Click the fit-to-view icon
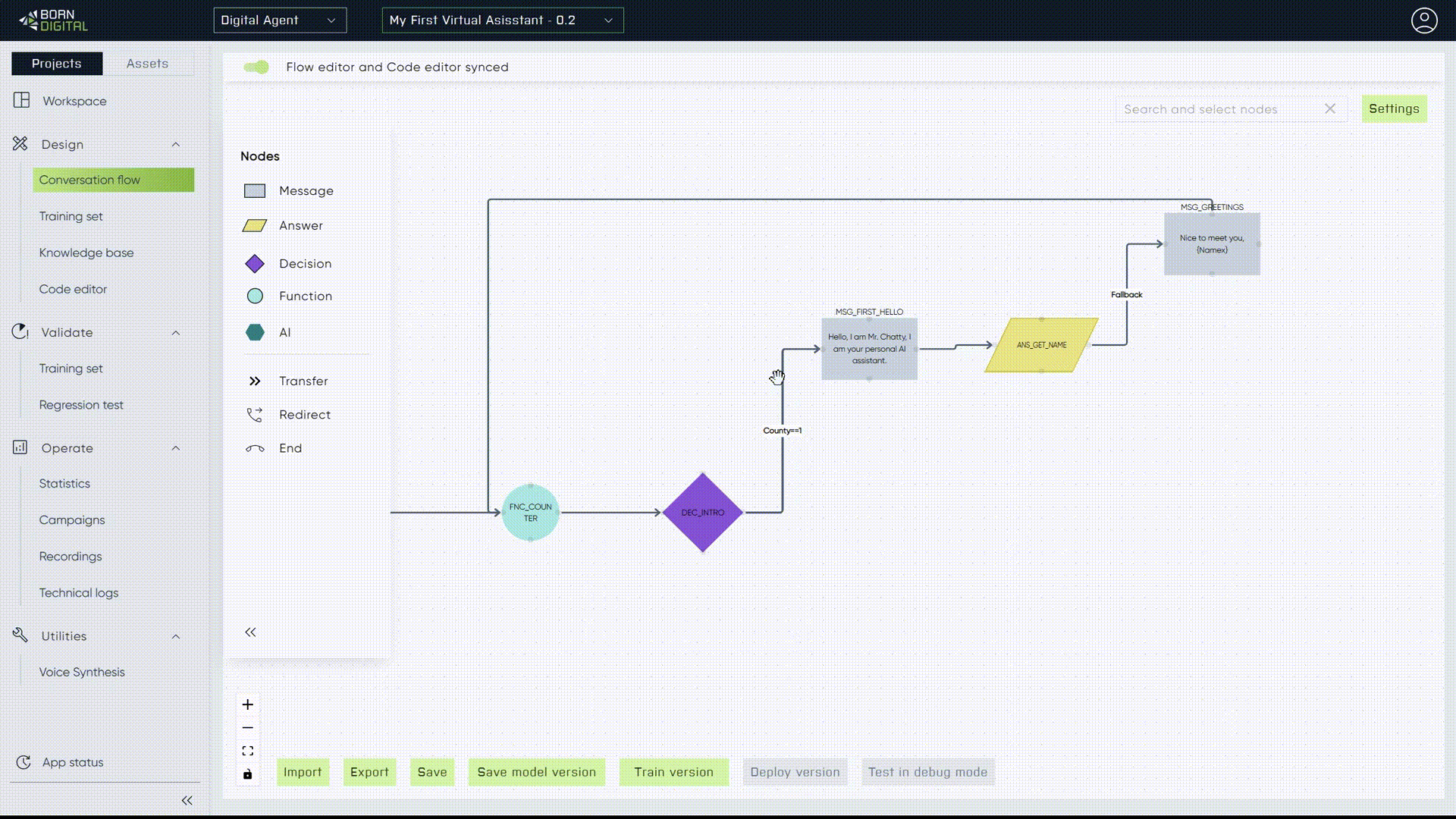This screenshot has height=819, width=1456. click(x=248, y=751)
